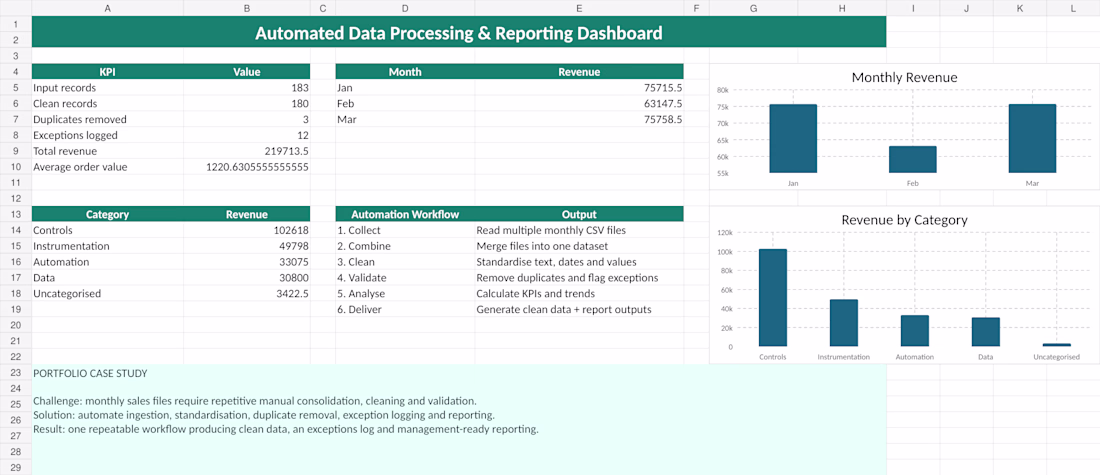
Task: Select the Mar month cell
Action: click(x=405, y=119)
